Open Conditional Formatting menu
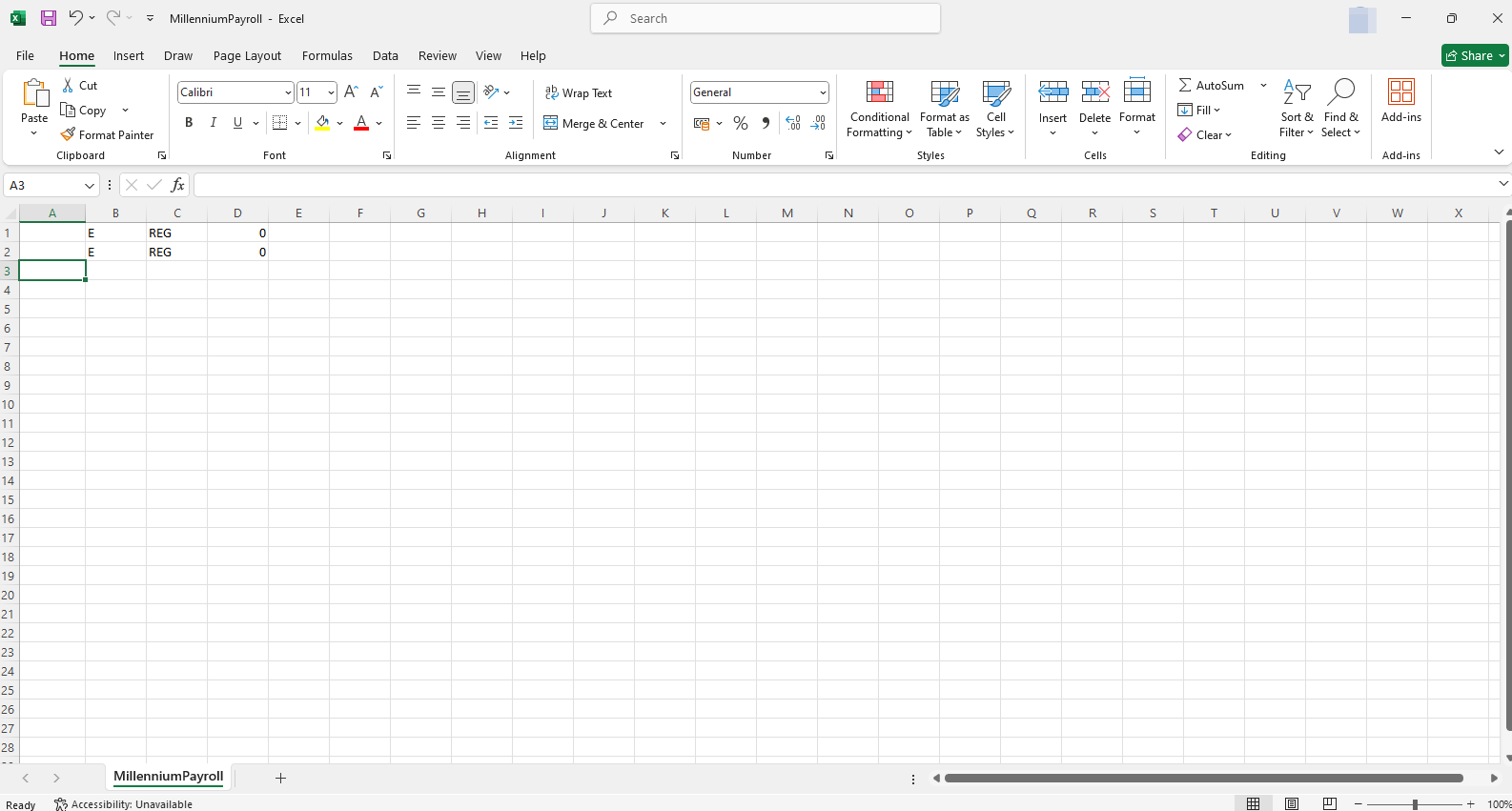The height and width of the screenshot is (811, 1512). pos(879,109)
